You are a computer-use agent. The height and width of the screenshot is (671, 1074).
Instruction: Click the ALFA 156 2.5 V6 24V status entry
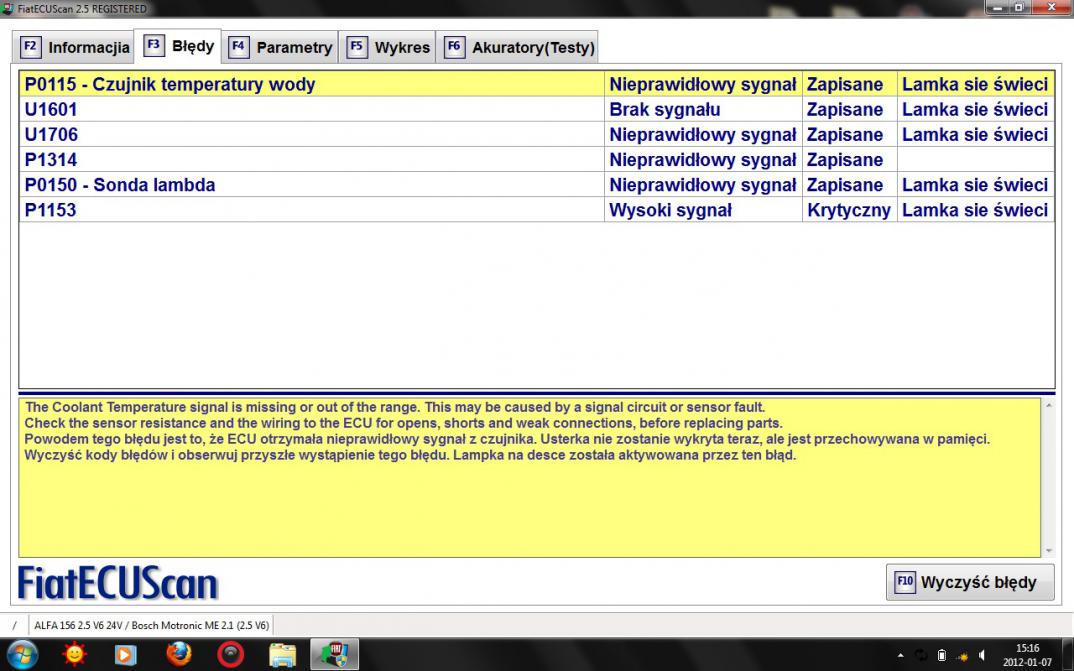pos(151,625)
